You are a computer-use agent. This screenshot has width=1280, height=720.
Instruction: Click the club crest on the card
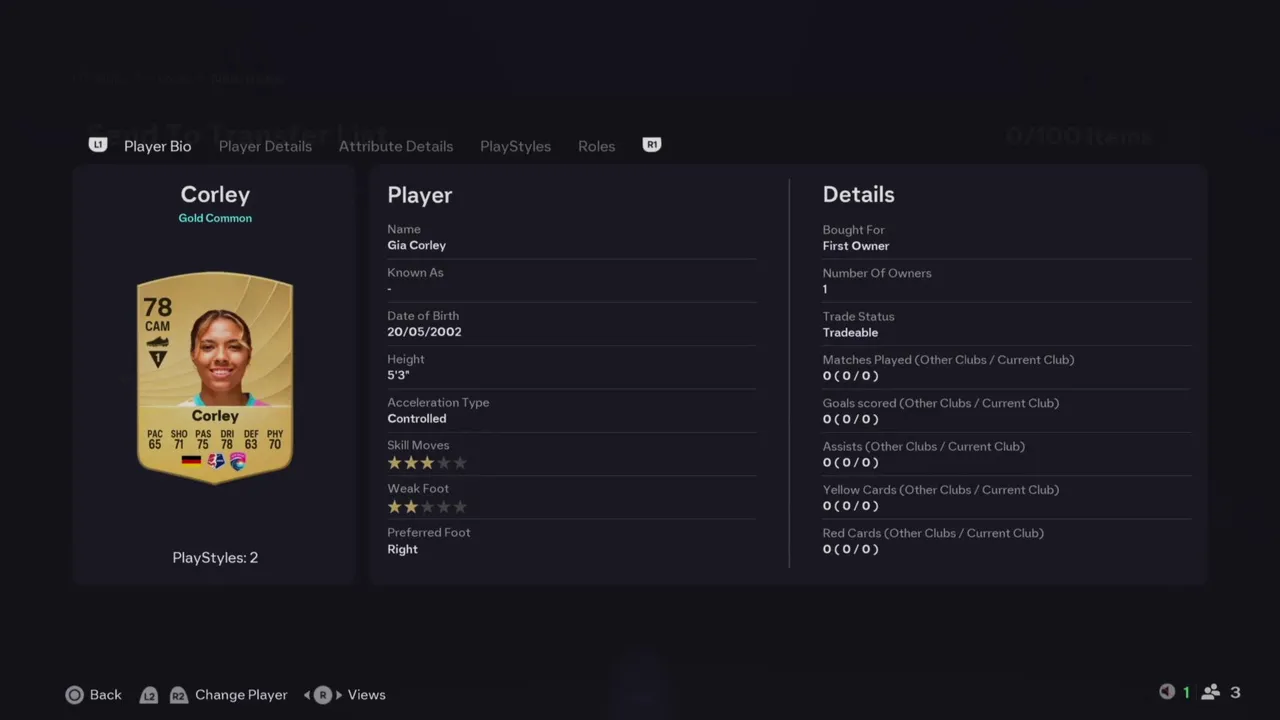tap(238, 461)
